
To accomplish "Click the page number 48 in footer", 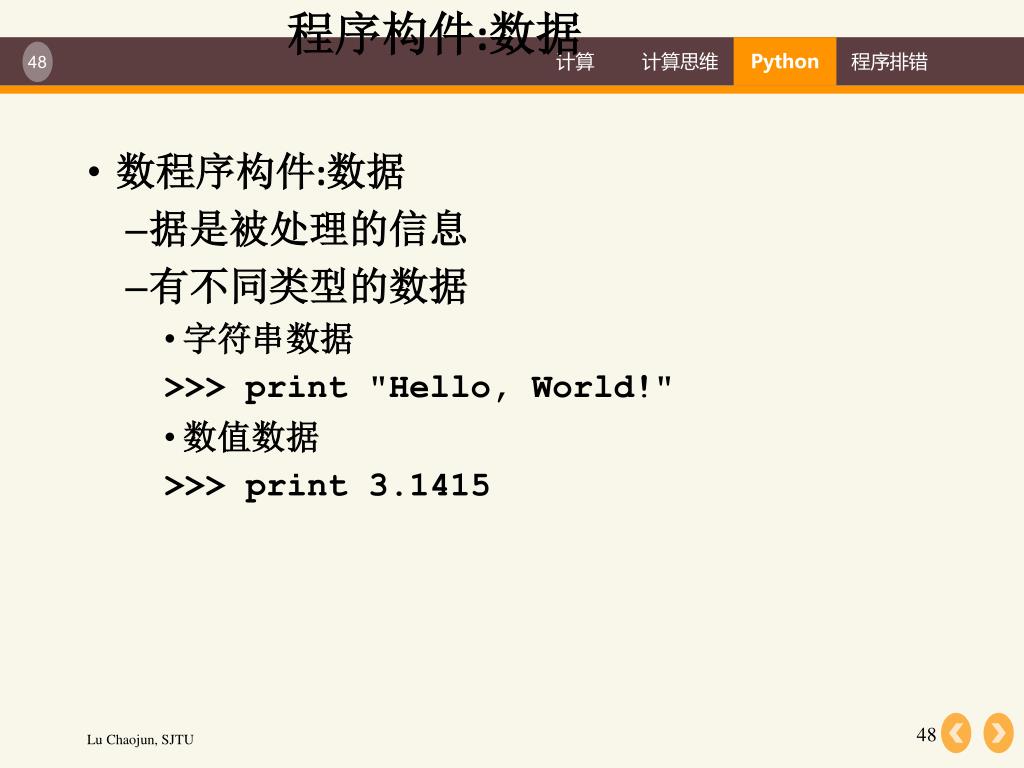I will 926,735.
